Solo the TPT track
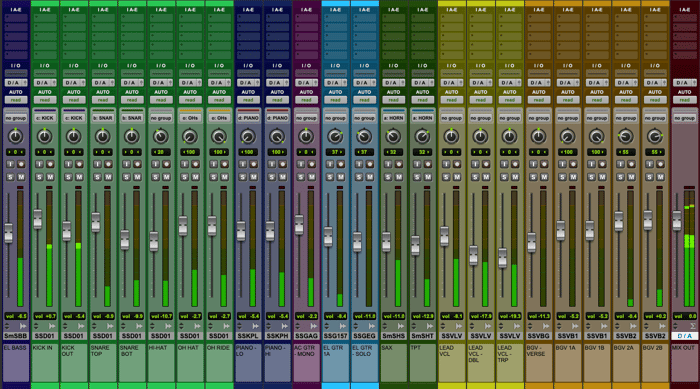 tap(417, 177)
